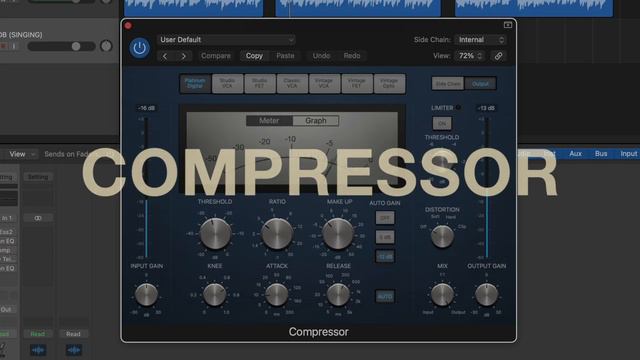The image size is (640, 360).
Task: Click the output level meter showing -13 dB
Action: (x=487, y=188)
